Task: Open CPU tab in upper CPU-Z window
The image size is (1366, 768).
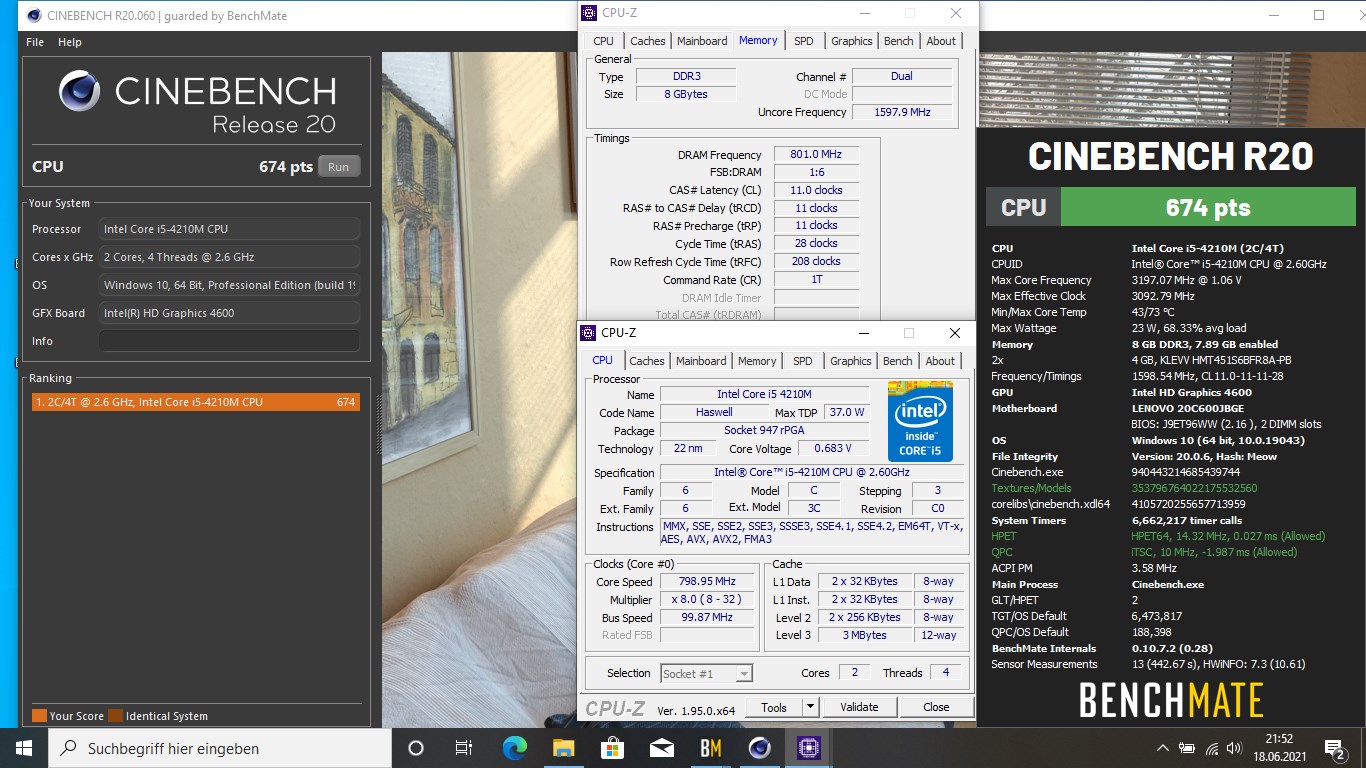Action: 603,41
